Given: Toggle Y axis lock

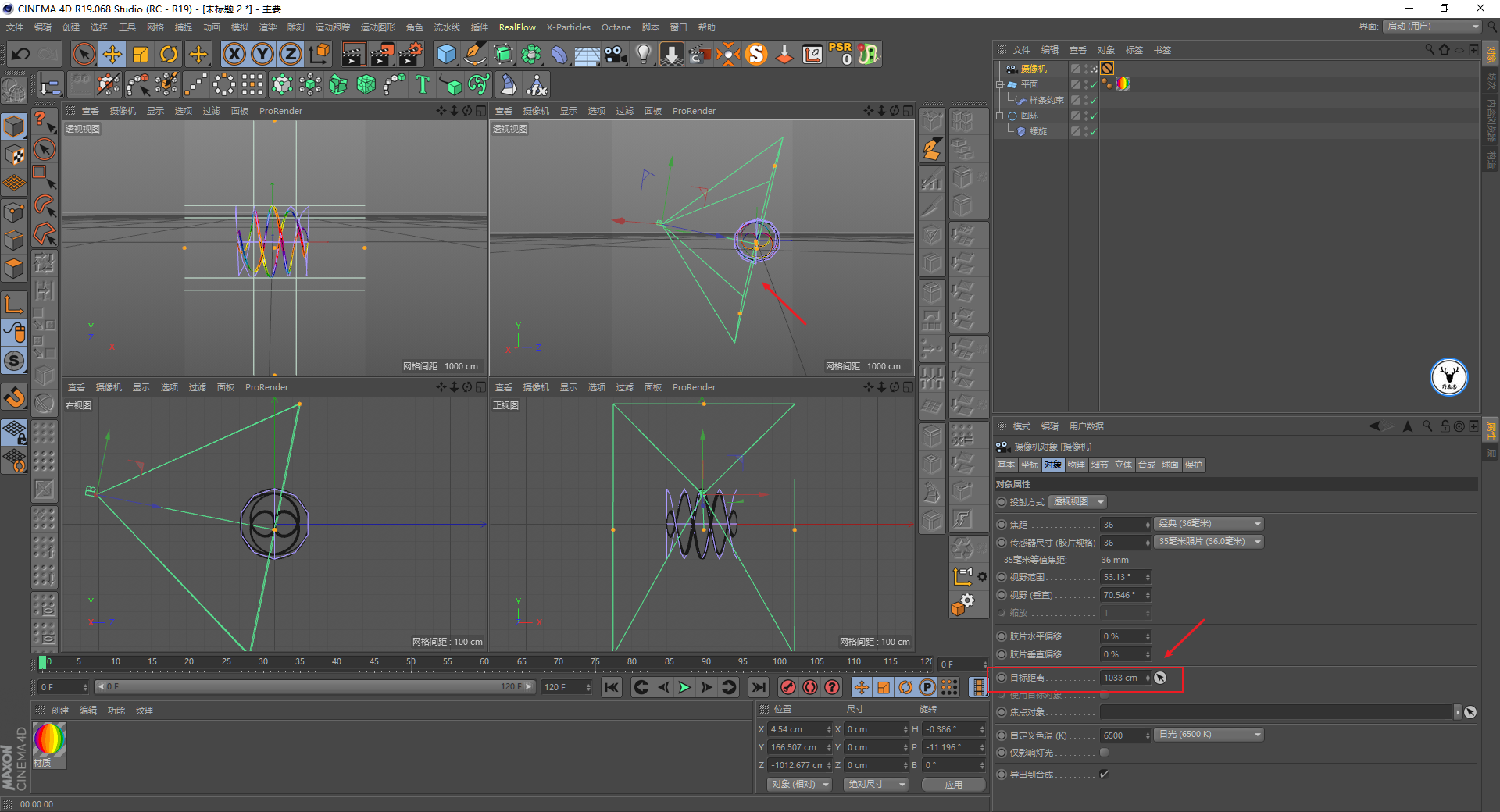Looking at the screenshot, I should click(x=262, y=55).
